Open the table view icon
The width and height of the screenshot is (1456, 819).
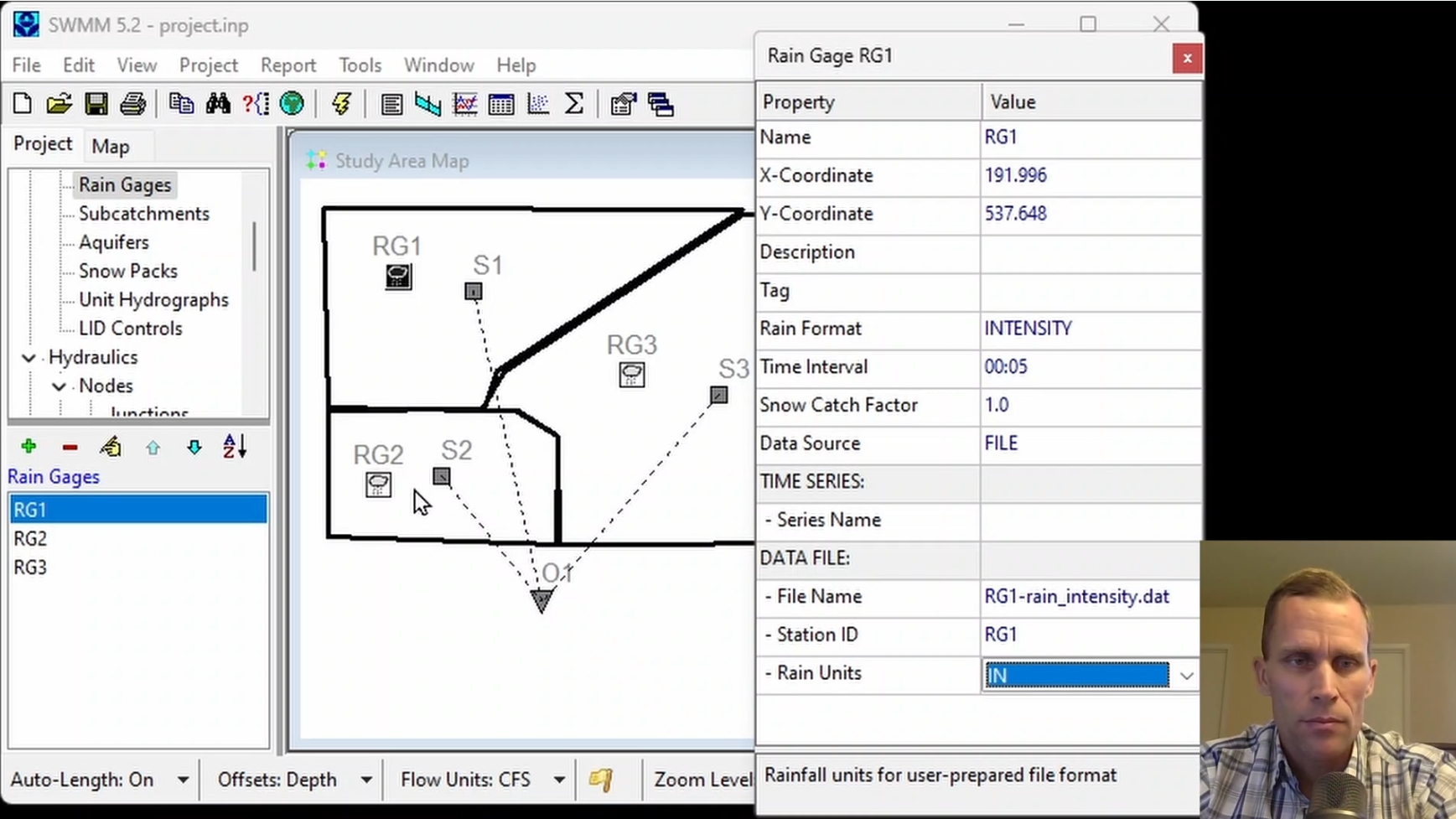(501, 104)
